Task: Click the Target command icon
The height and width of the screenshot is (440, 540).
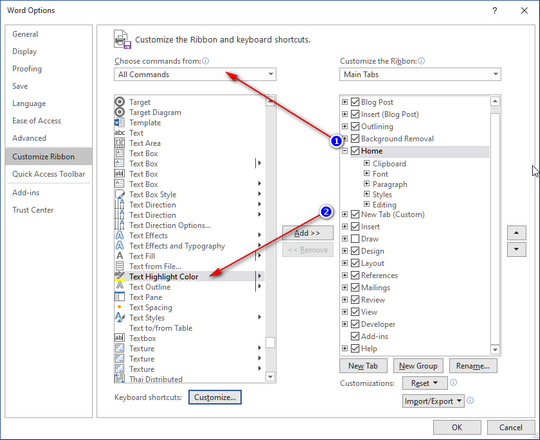Action: 120,102
